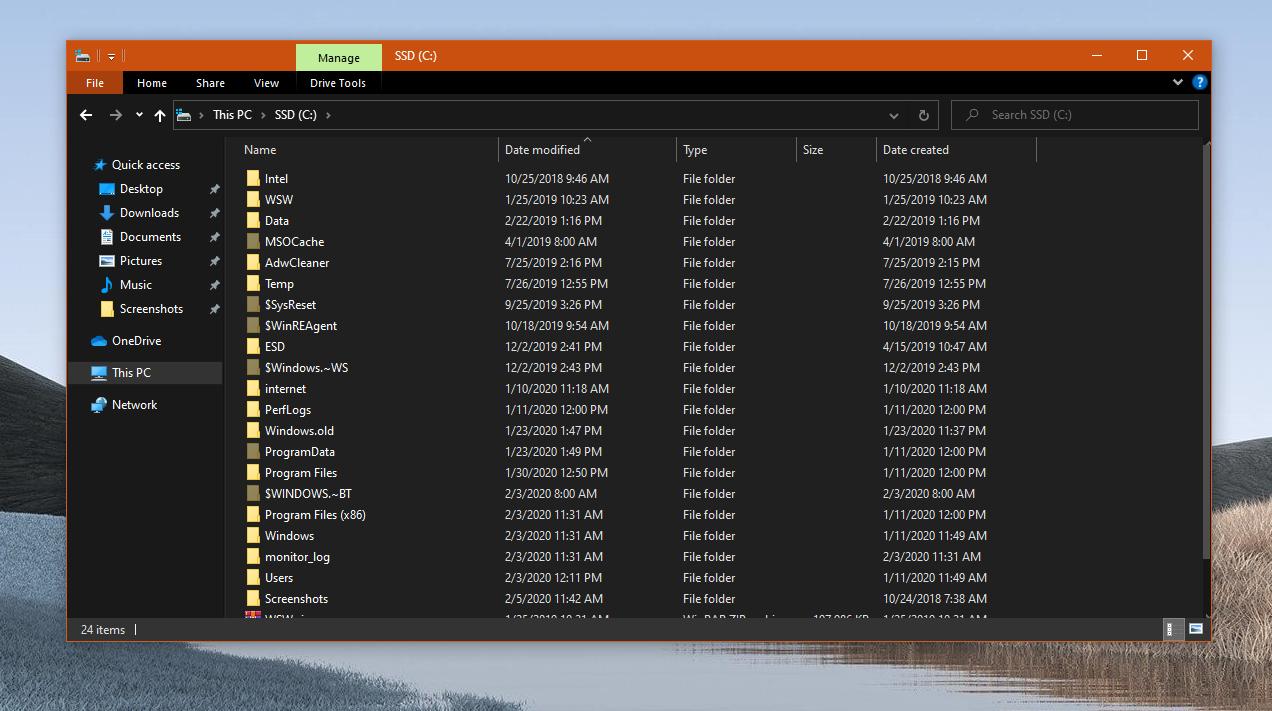Switch to the View ribbon tab

coord(266,83)
